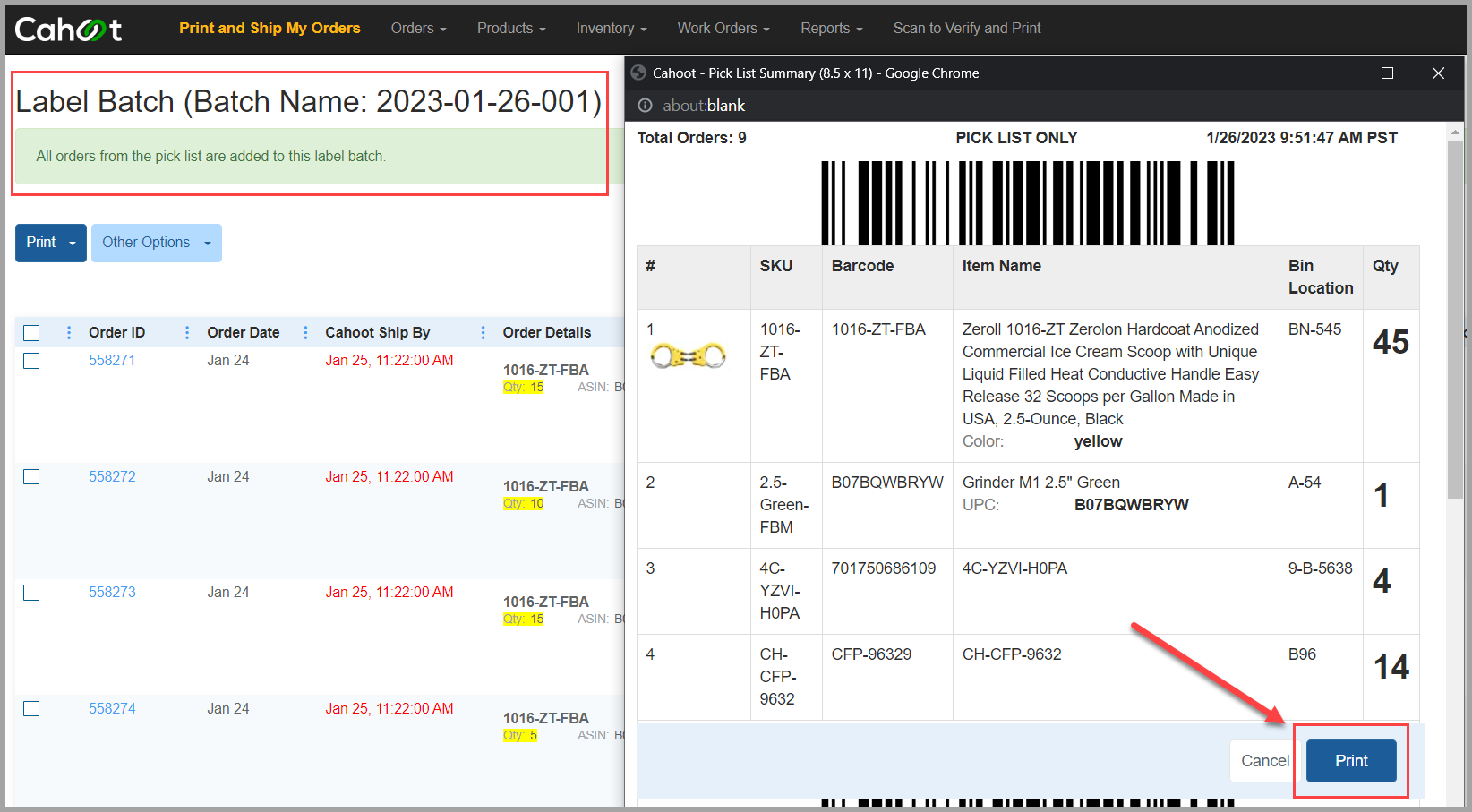Check the box for order 558274
The width and height of the screenshot is (1472, 812).
coord(31,709)
